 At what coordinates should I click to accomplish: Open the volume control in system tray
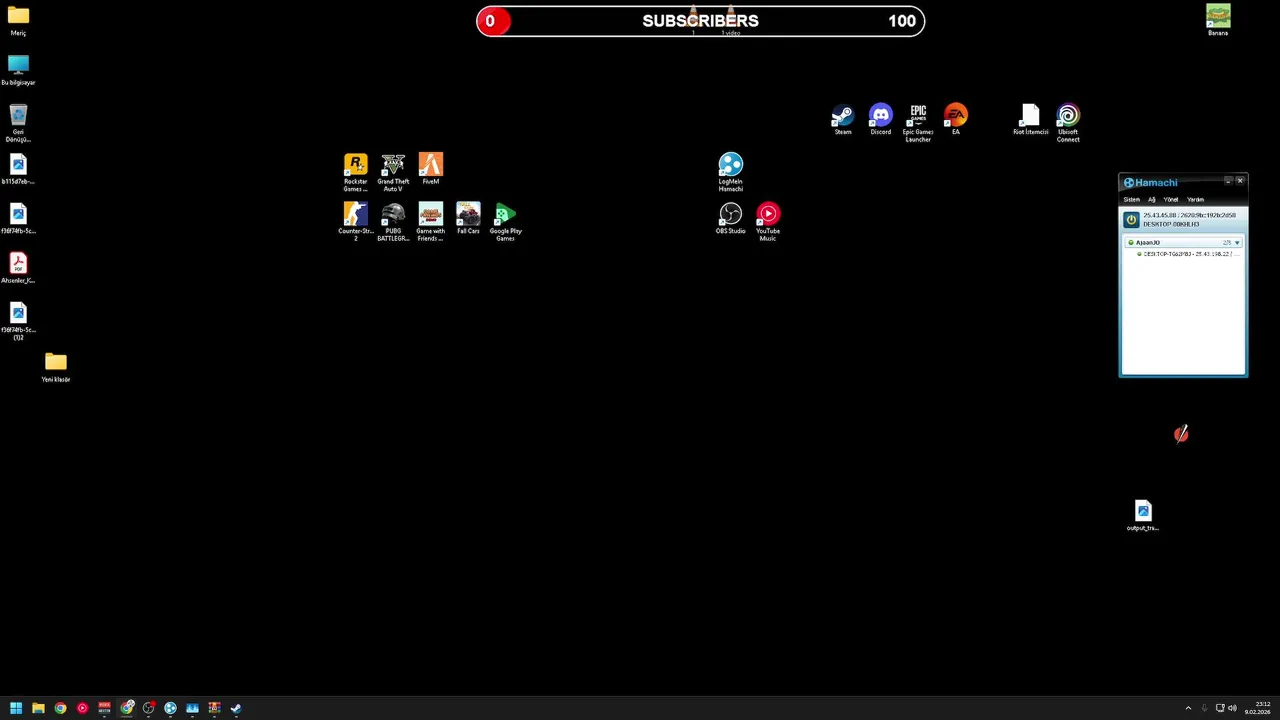(x=1232, y=708)
